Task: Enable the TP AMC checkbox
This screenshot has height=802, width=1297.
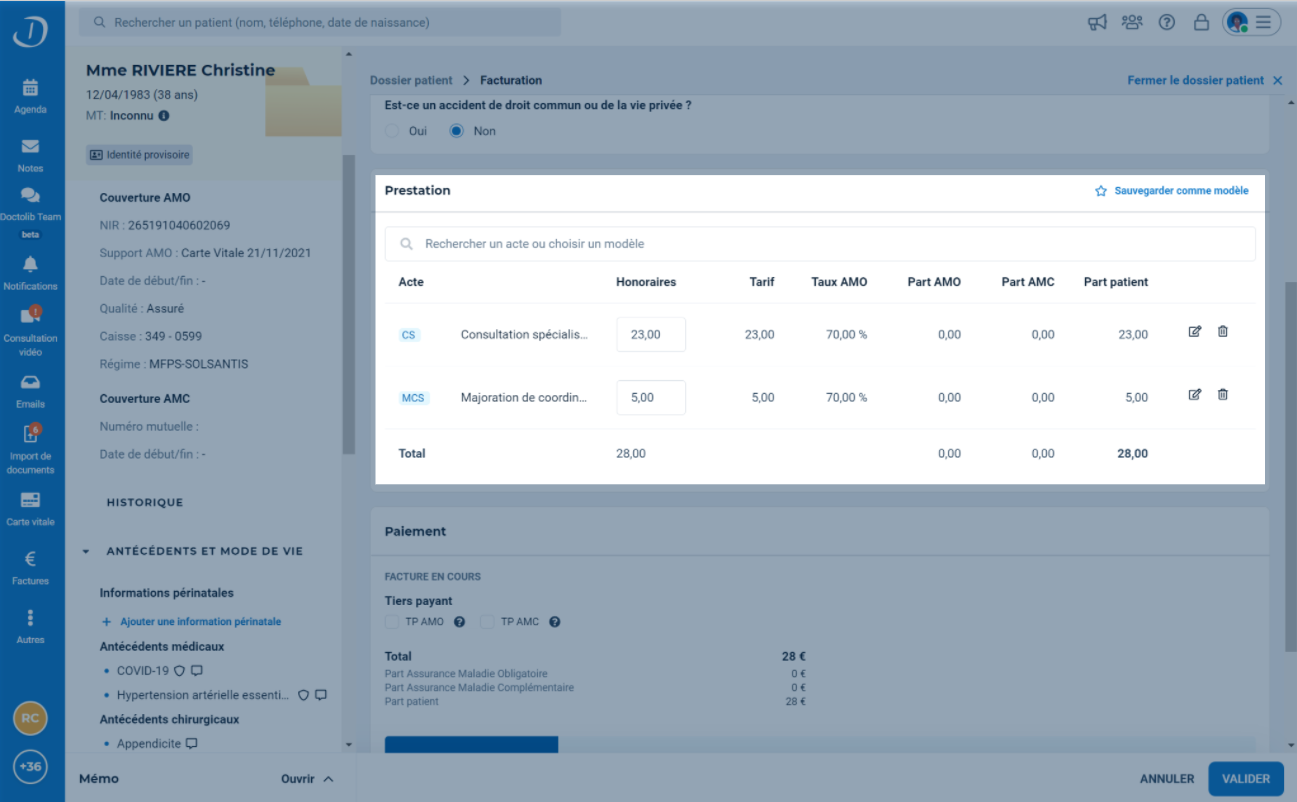Action: click(x=487, y=622)
